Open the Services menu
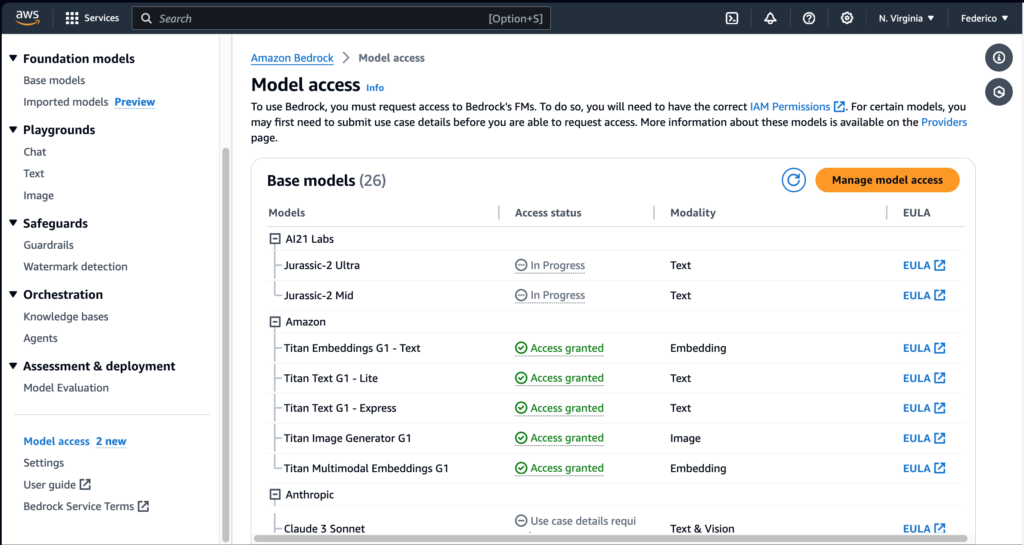The image size is (1024, 545). pyautogui.click(x=92, y=18)
